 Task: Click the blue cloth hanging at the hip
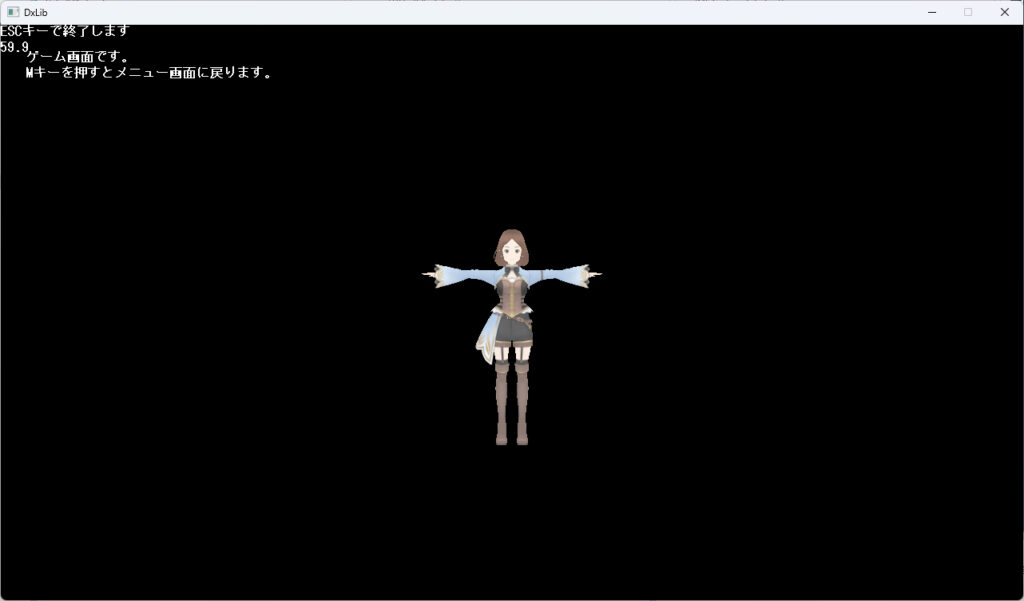486,336
